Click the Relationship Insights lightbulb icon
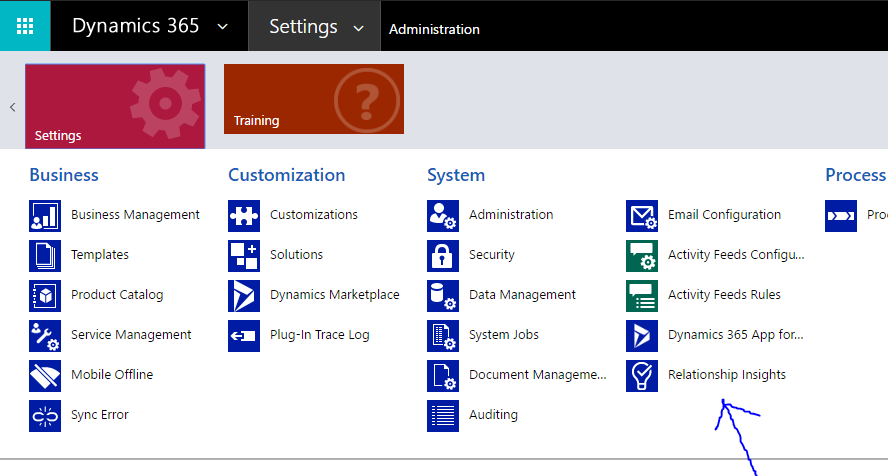Screen dimensions: 888x476 point(642,376)
